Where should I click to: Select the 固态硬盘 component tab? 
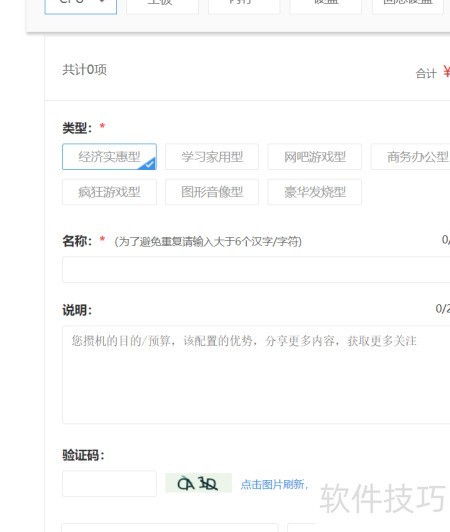(x=407, y=5)
